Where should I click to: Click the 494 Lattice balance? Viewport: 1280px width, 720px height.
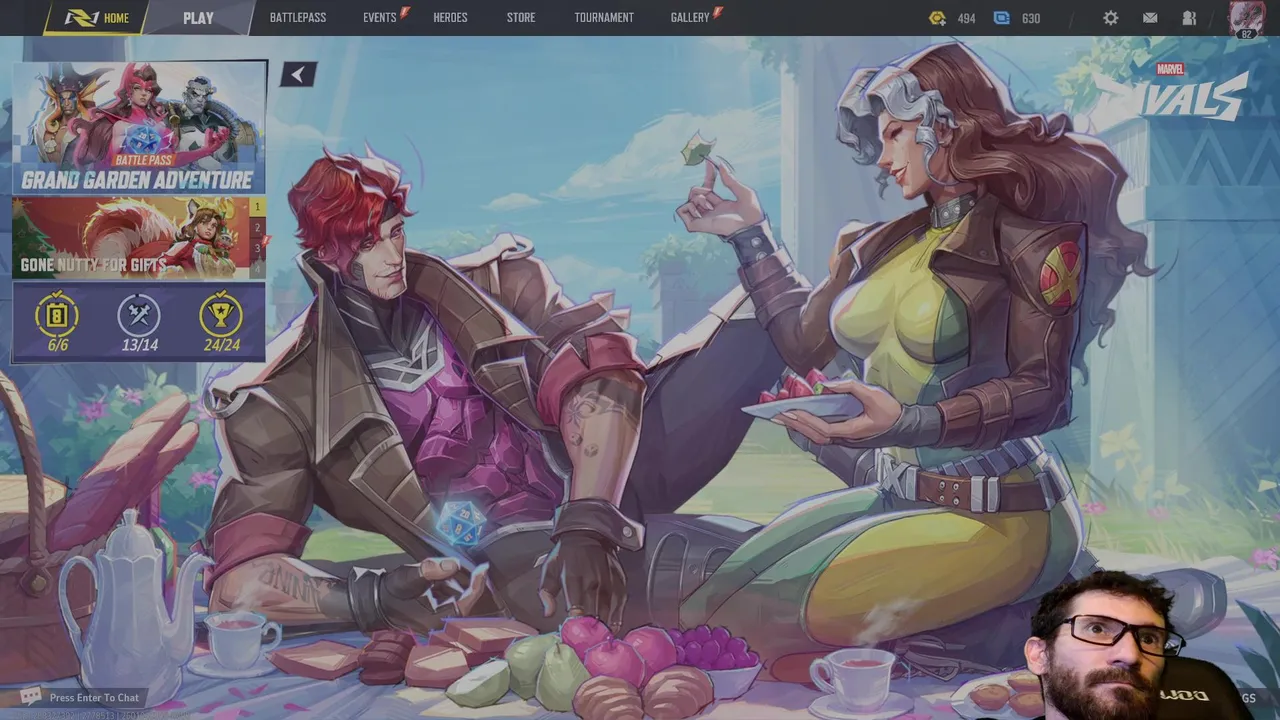coord(966,18)
